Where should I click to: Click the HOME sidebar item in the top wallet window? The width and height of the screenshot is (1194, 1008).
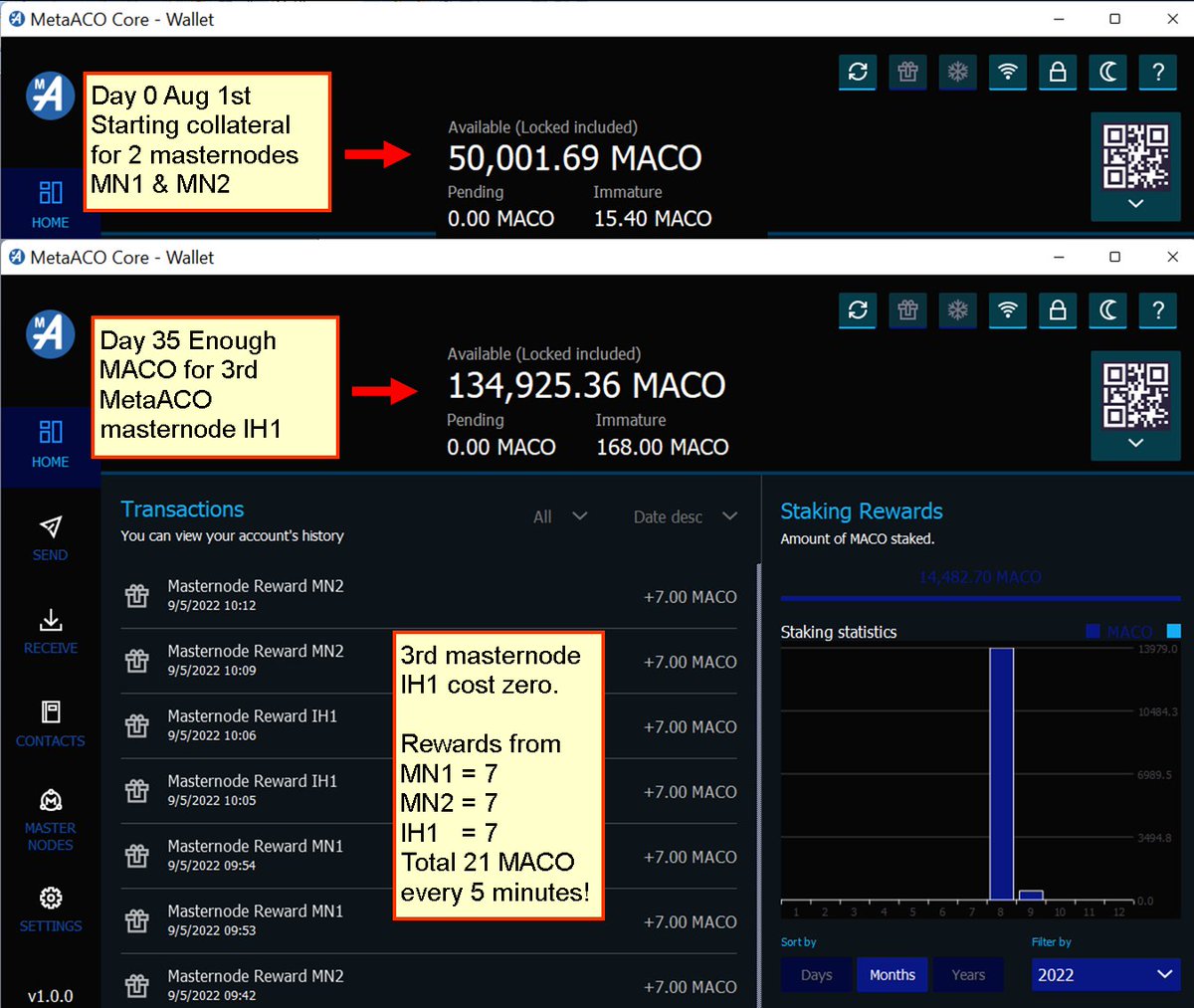point(50,204)
